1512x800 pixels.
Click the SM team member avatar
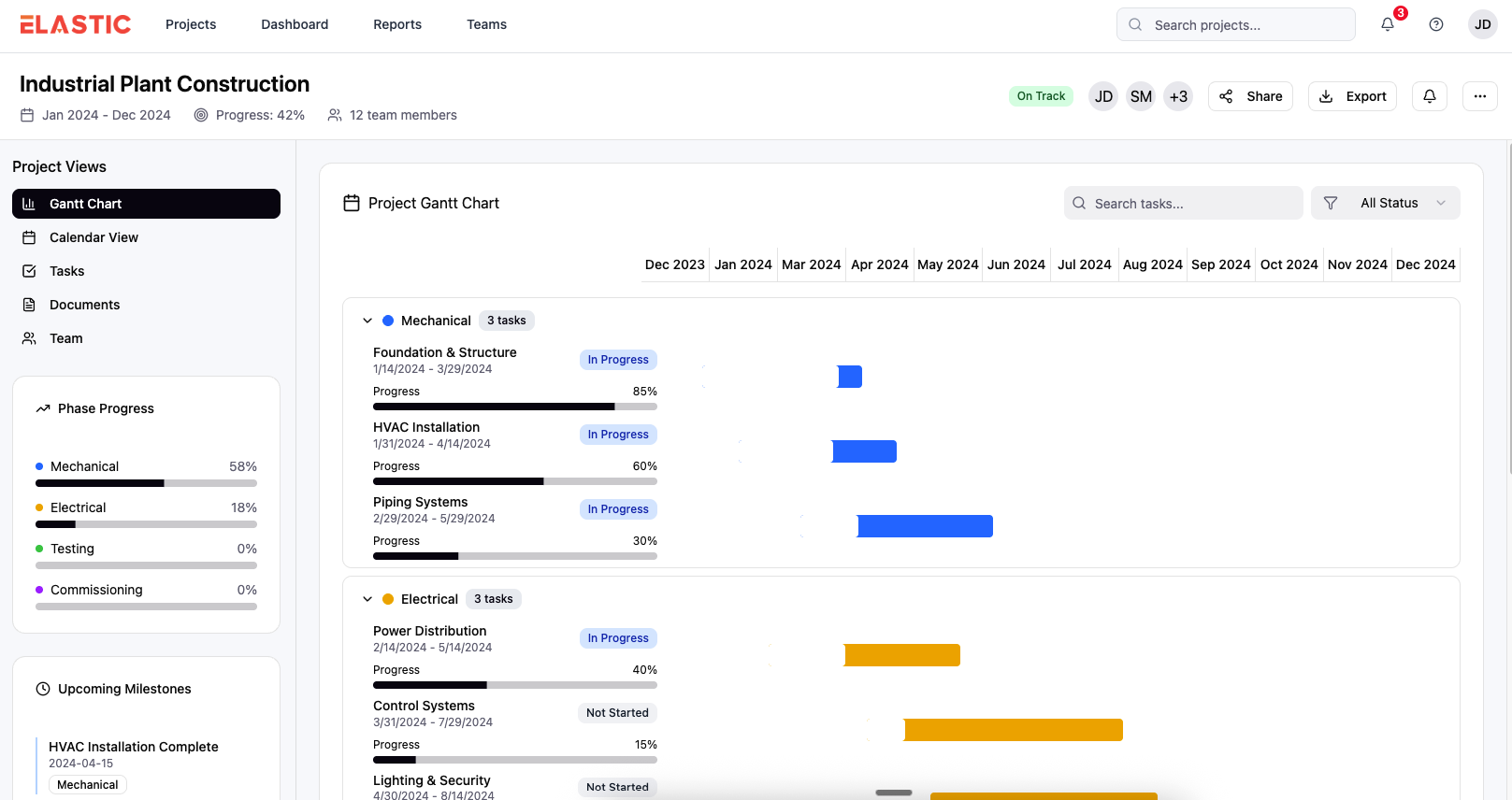pos(1141,96)
